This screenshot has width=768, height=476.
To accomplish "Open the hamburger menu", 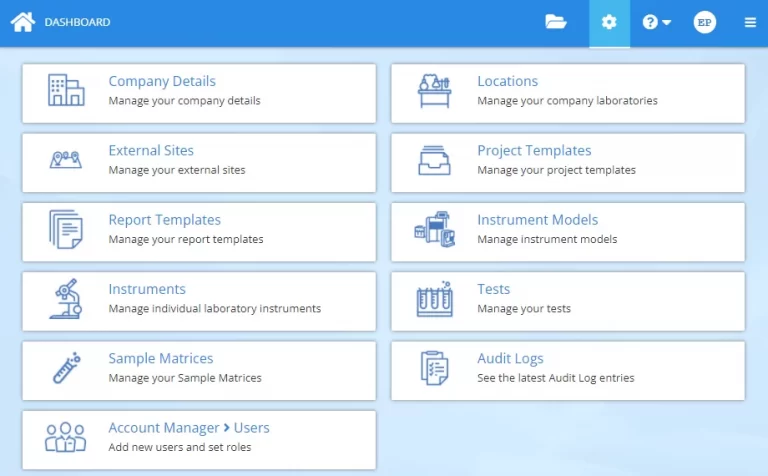I will (750, 22).
